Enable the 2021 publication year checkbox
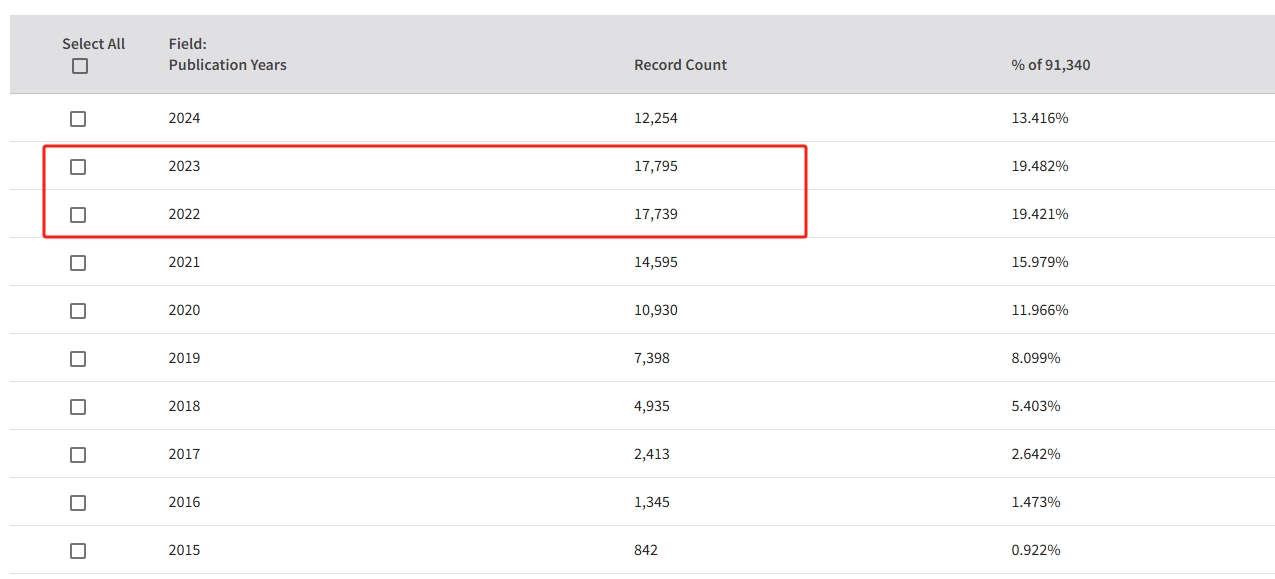This screenshot has width=1275, height=579. pos(78,263)
